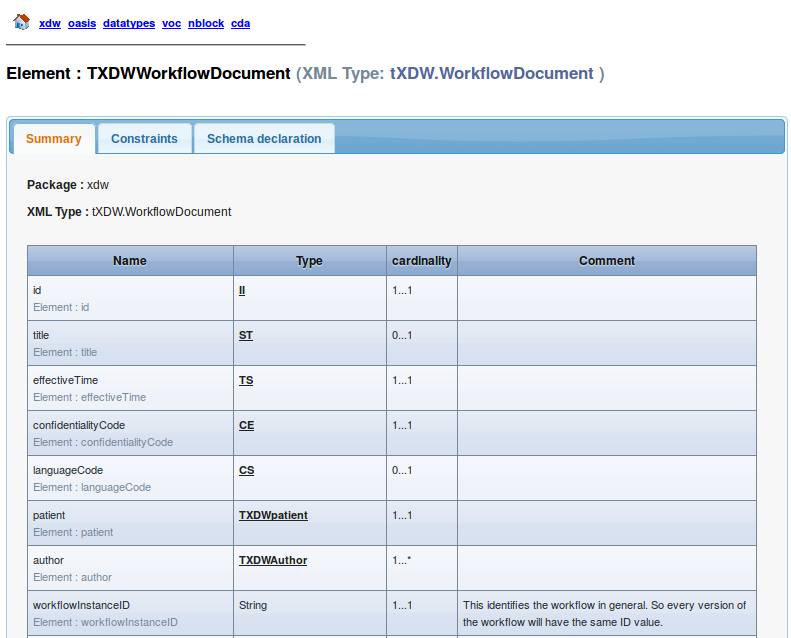The height and width of the screenshot is (638, 791).
Task: Switch to the Summary tab
Action: coord(54,139)
